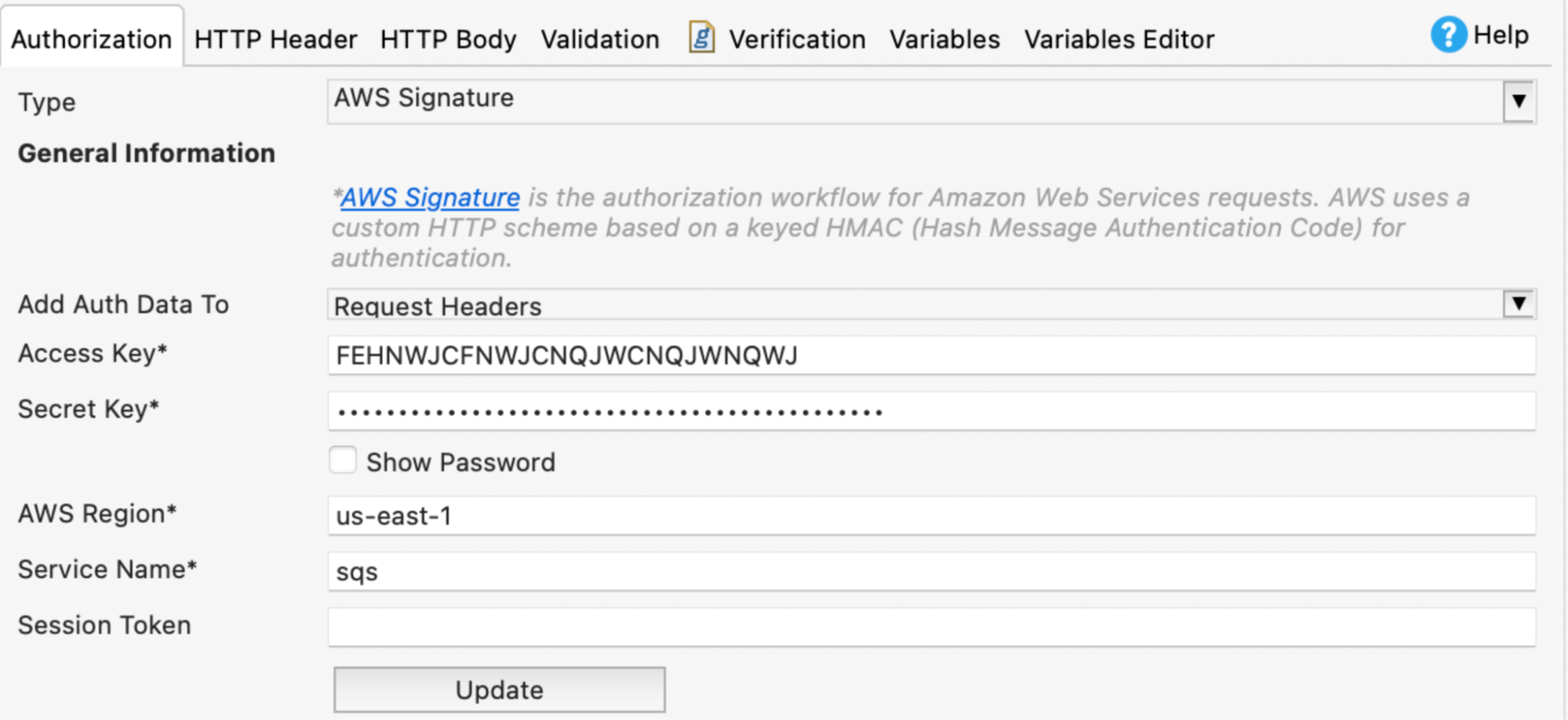
Task: Expand the Type dropdown arrow
Action: point(1519,101)
